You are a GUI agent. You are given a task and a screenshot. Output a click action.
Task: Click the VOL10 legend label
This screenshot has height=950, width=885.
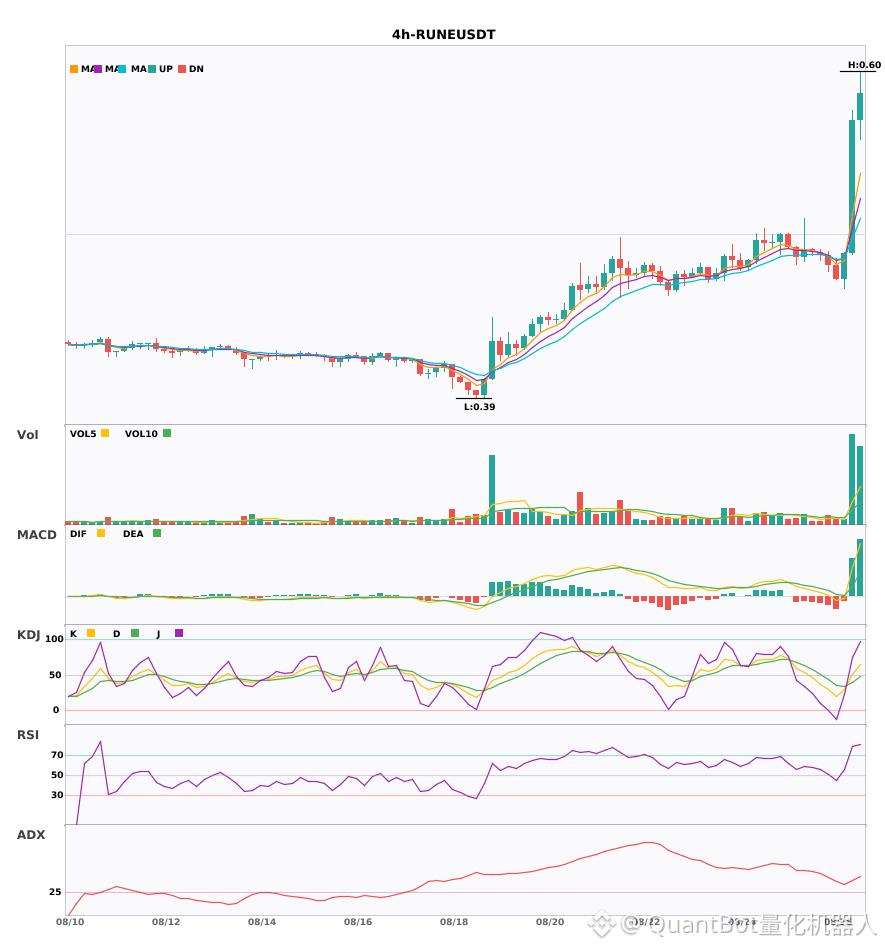[x=141, y=434]
